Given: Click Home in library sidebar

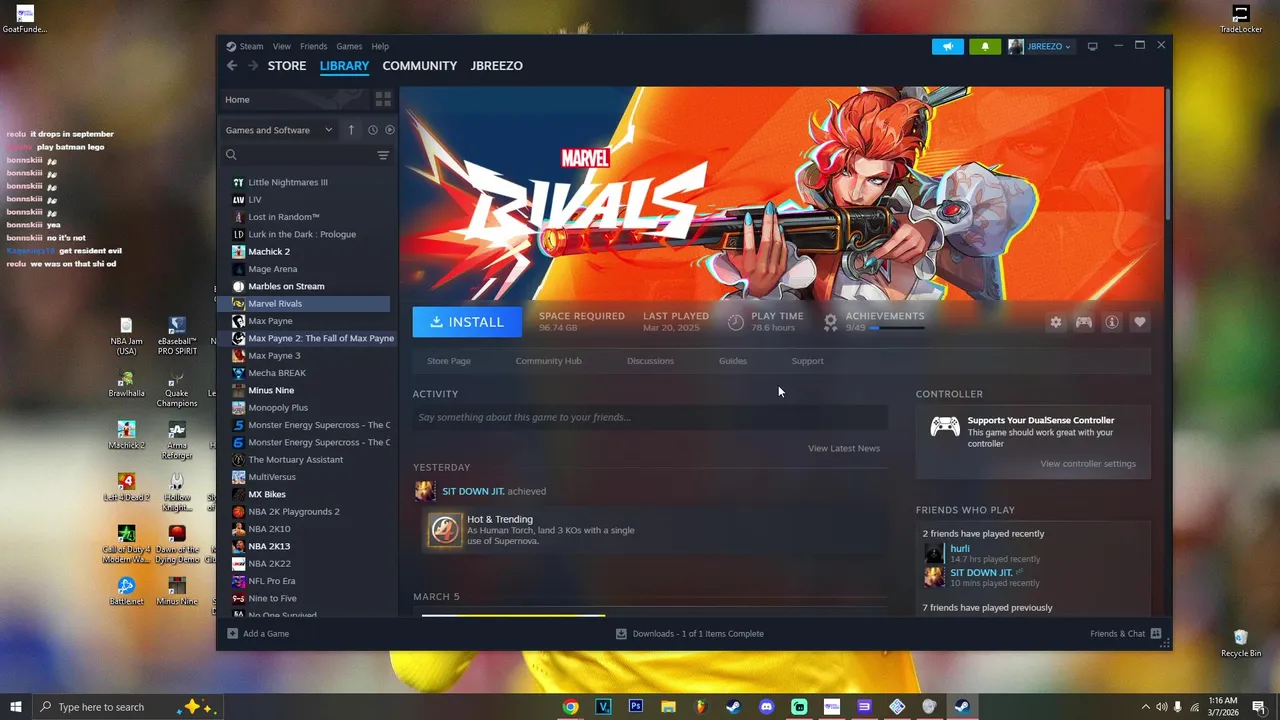Looking at the screenshot, I should [295, 99].
